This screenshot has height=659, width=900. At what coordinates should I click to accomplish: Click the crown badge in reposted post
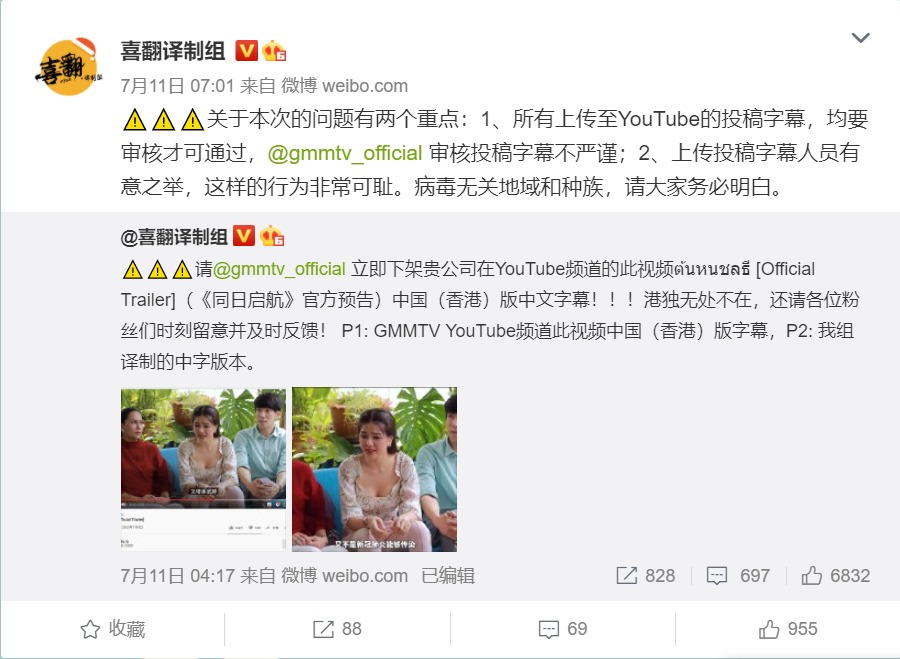tap(272, 236)
